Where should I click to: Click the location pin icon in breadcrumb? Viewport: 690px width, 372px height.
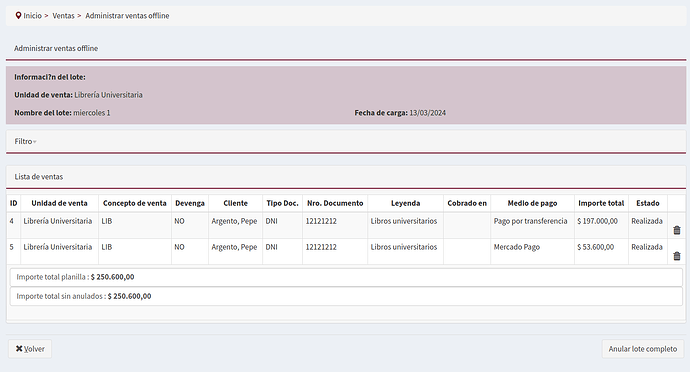point(18,15)
